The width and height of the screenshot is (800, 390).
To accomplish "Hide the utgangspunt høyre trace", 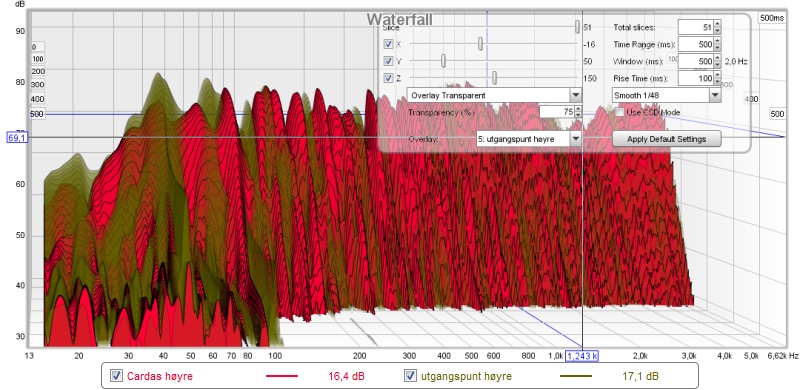I will [410, 376].
